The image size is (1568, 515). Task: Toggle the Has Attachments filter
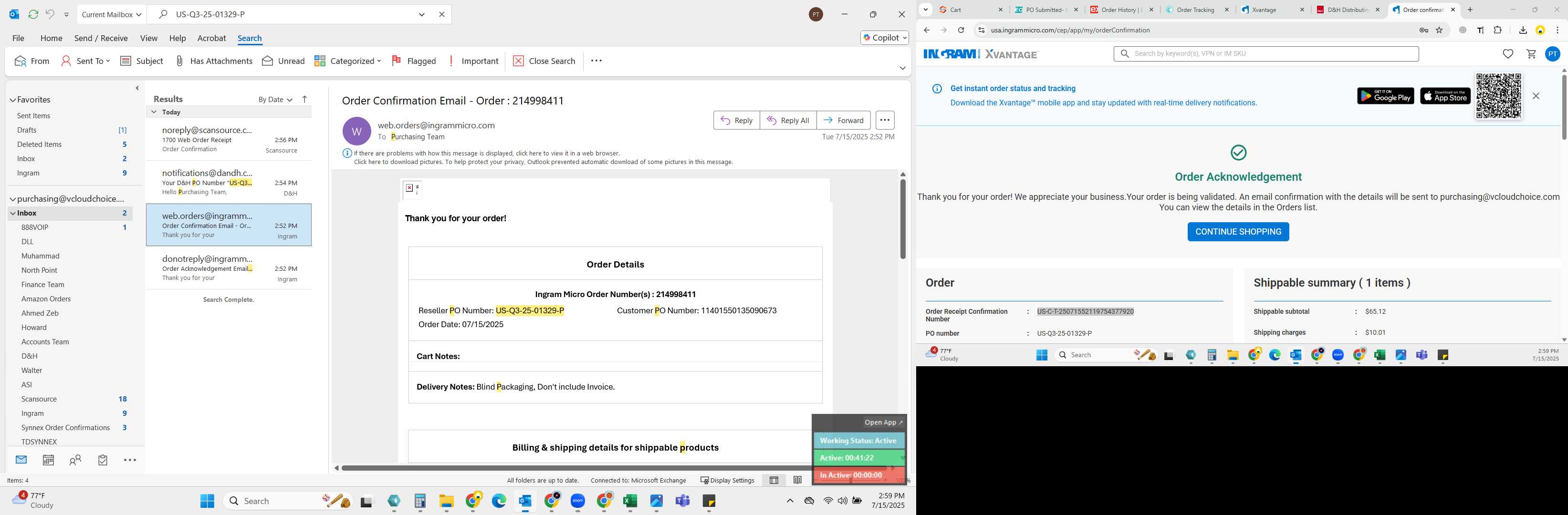coord(214,61)
